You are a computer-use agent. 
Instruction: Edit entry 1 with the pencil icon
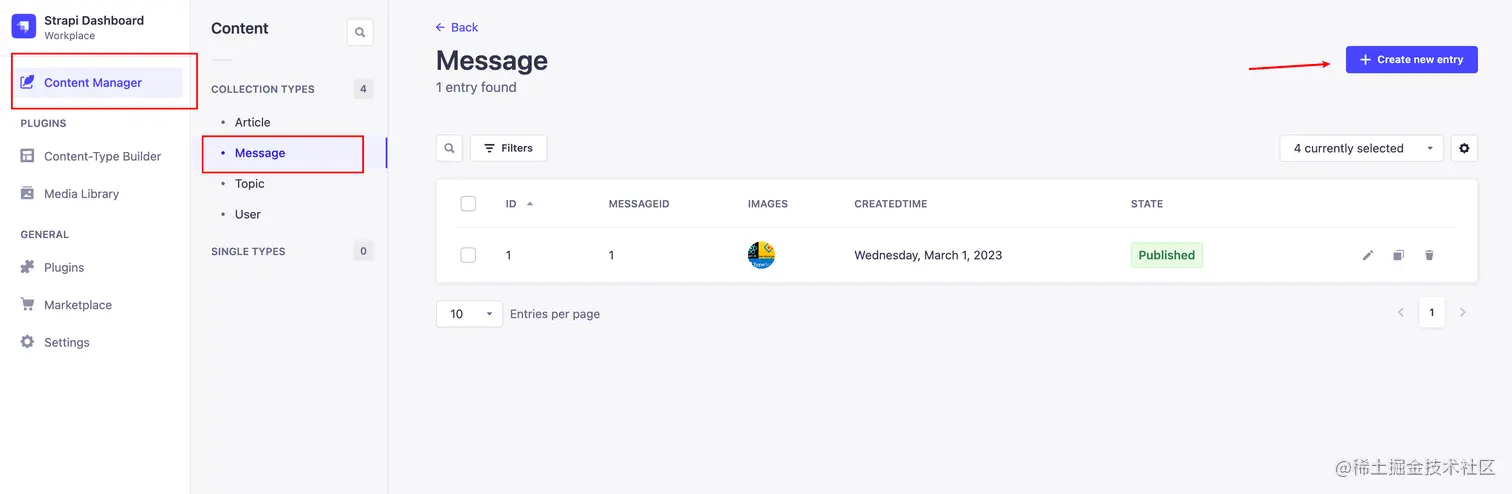click(1368, 255)
